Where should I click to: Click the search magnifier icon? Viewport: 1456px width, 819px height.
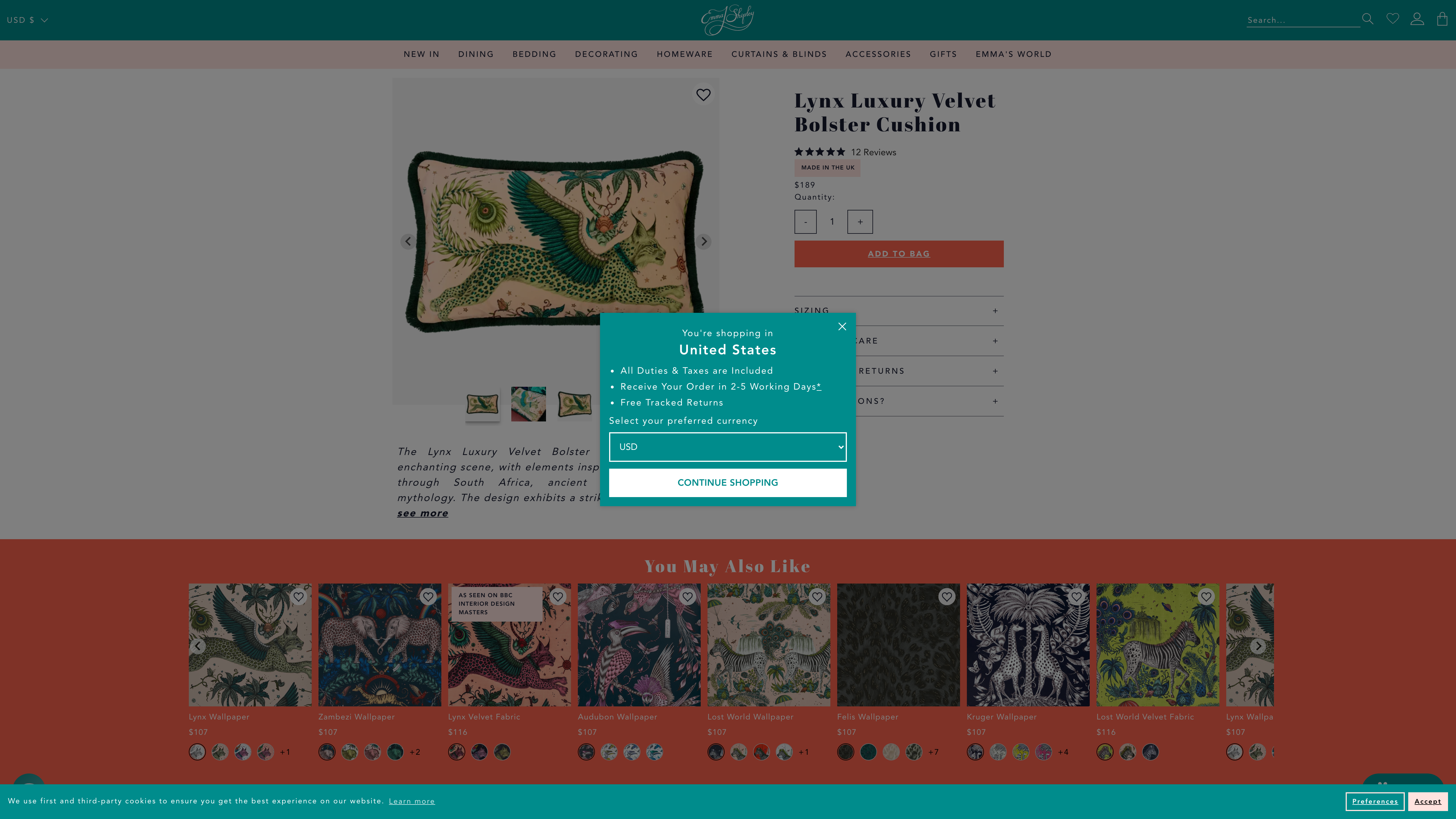pos(1367,19)
